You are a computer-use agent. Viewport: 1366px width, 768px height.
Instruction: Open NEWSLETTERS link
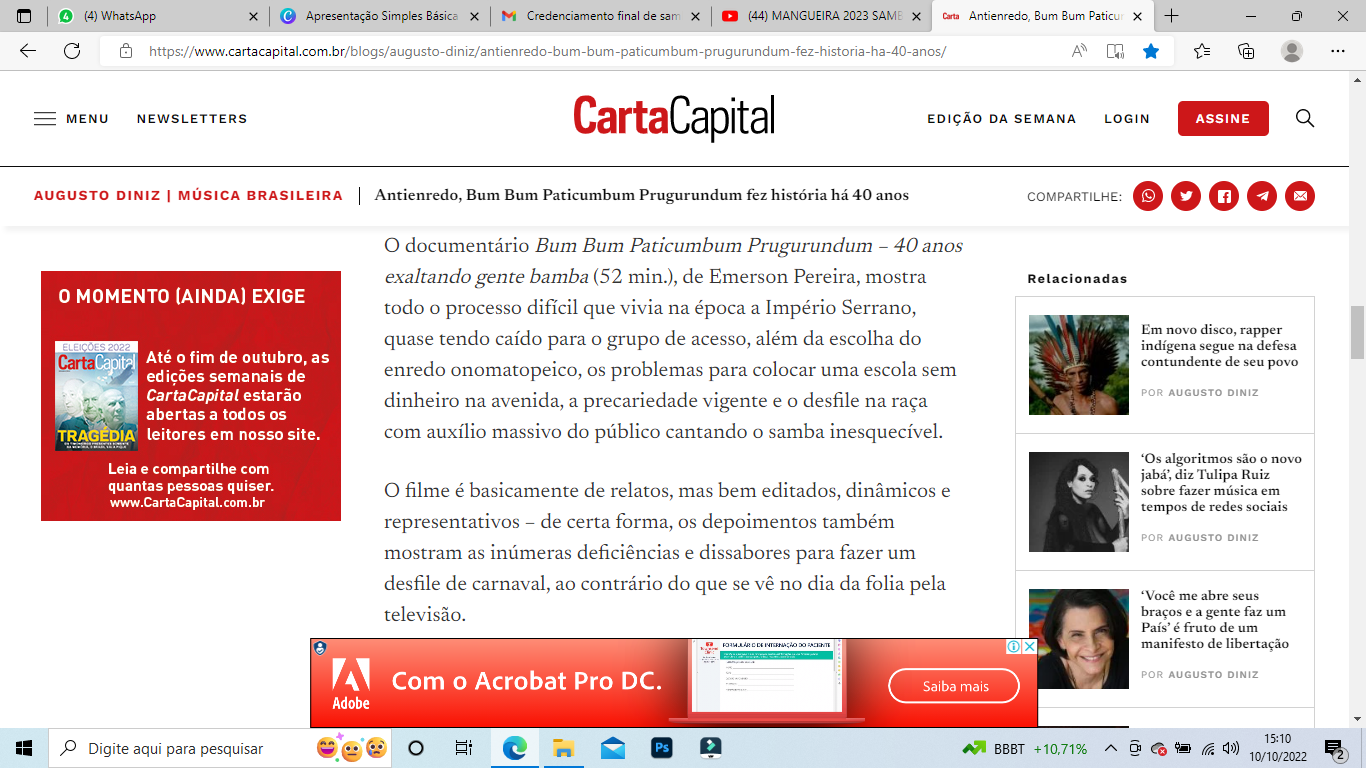pos(192,118)
